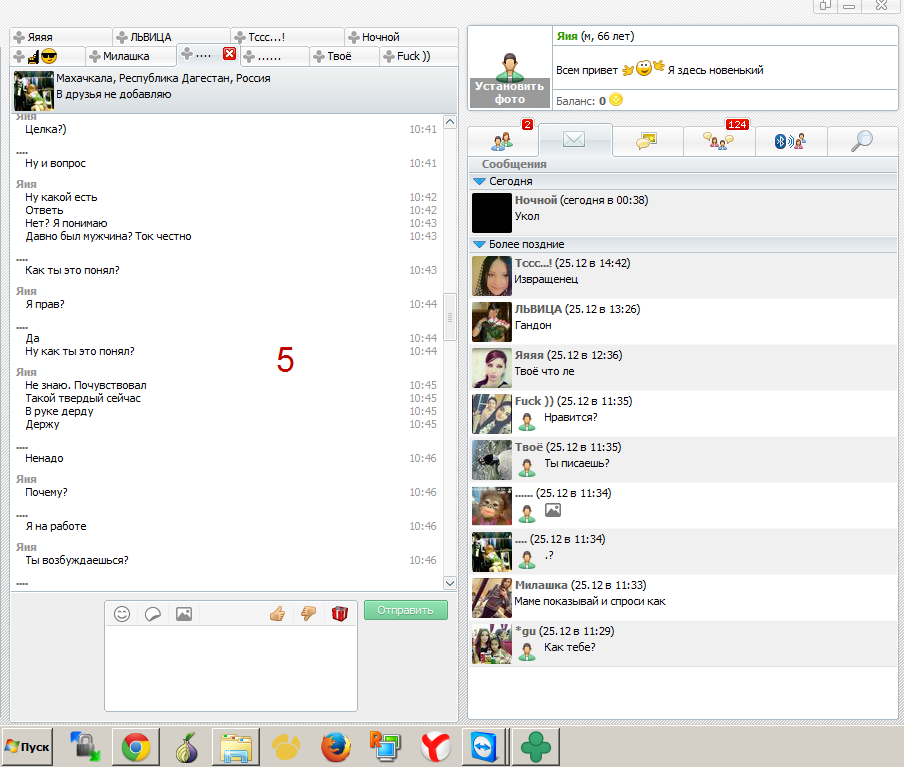Click Установить фото button
904x767 pixels.
pyautogui.click(x=510, y=92)
